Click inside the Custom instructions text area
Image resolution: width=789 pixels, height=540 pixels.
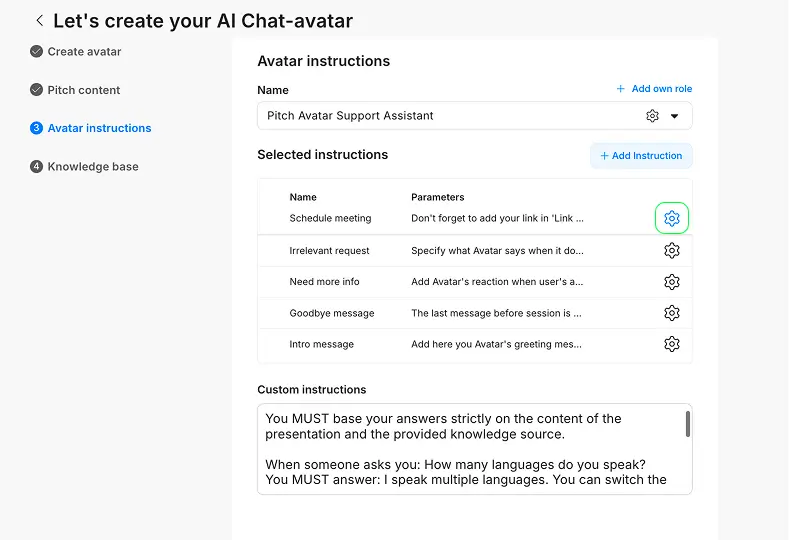tap(470, 450)
